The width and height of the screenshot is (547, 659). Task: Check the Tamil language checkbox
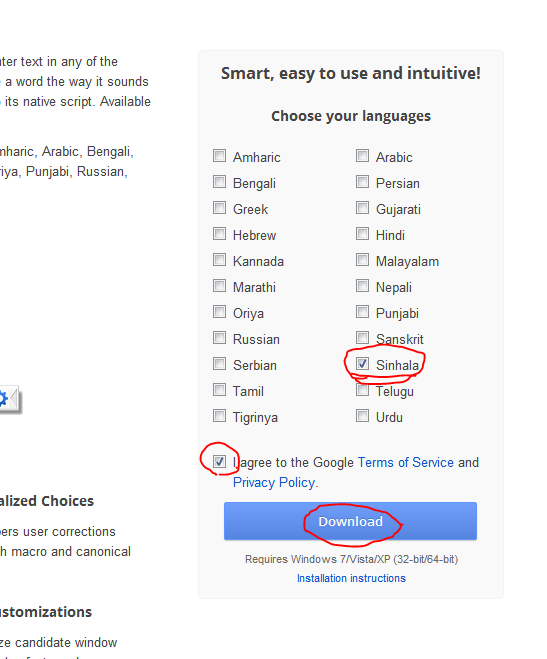[219, 390]
